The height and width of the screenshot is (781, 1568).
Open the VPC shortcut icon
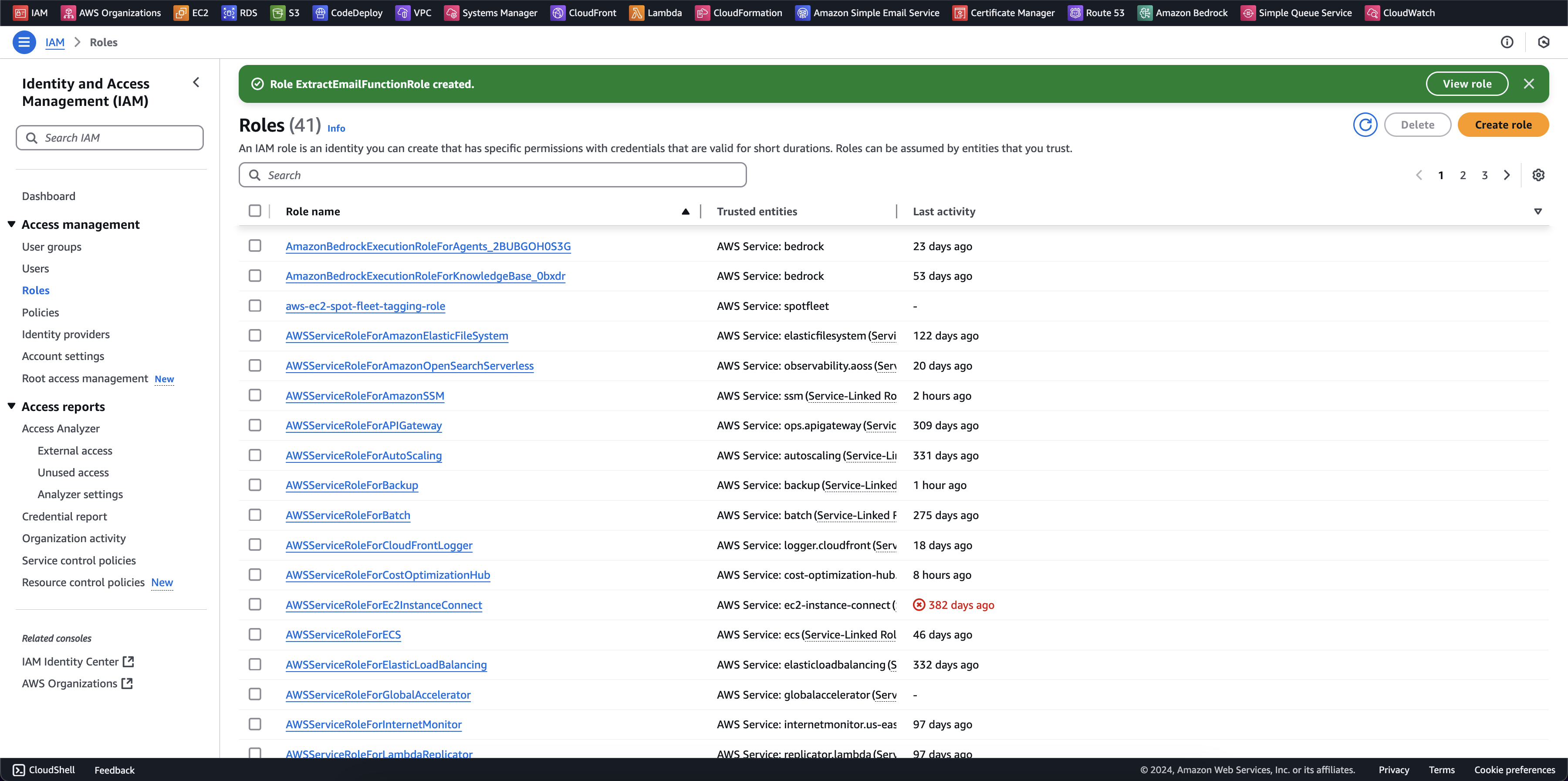(402, 13)
